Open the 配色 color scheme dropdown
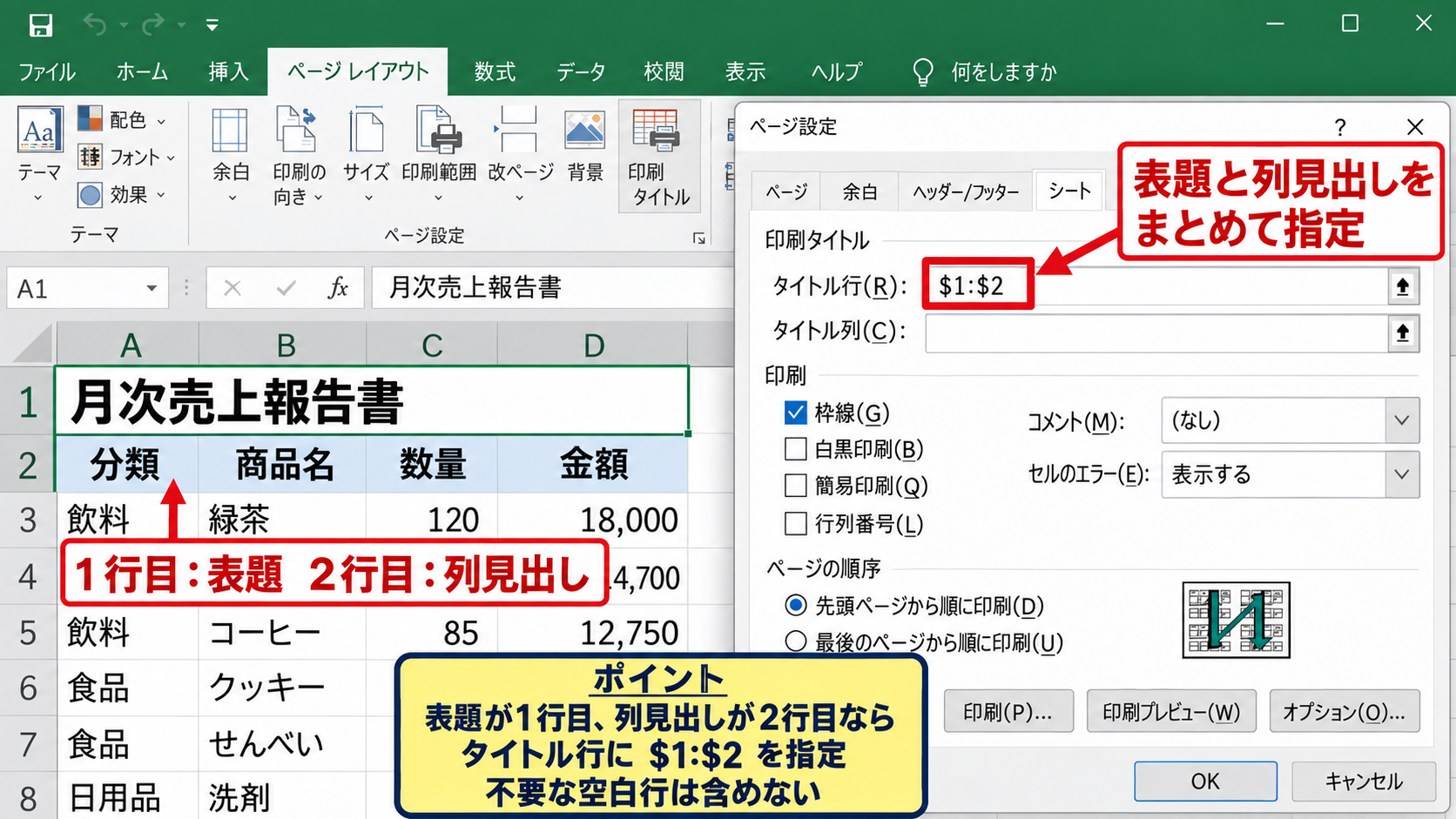Viewport: 1456px width, 819px height. pyautogui.click(x=122, y=119)
